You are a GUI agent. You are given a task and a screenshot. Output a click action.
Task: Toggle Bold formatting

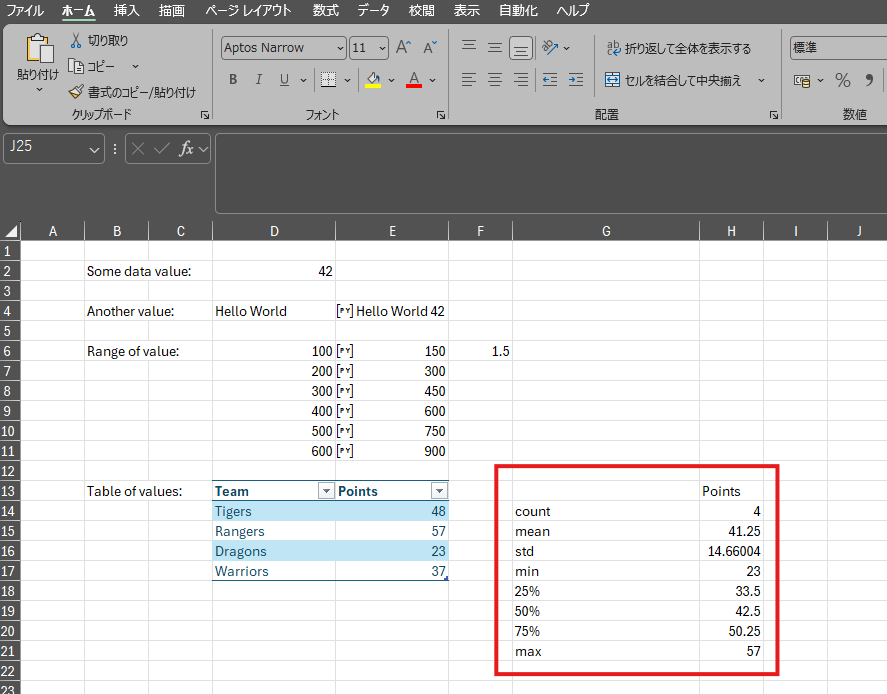(x=233, y=80)
